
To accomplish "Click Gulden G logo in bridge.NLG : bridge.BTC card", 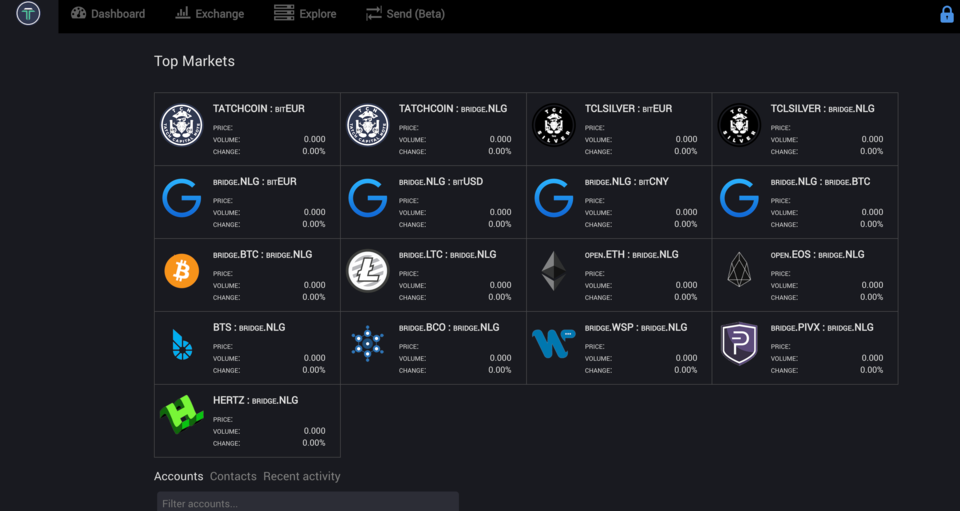I will [x=739, y=198].
